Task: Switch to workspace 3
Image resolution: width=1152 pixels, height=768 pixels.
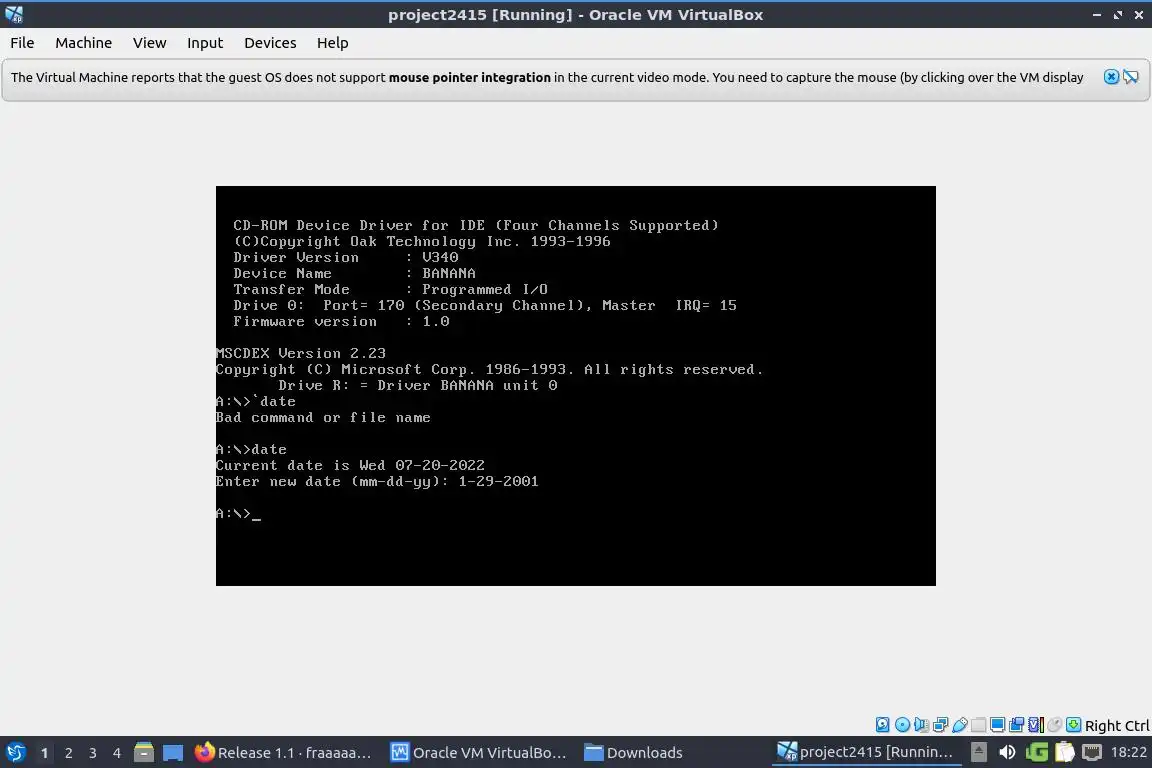Action: click(x=93, y=753)
